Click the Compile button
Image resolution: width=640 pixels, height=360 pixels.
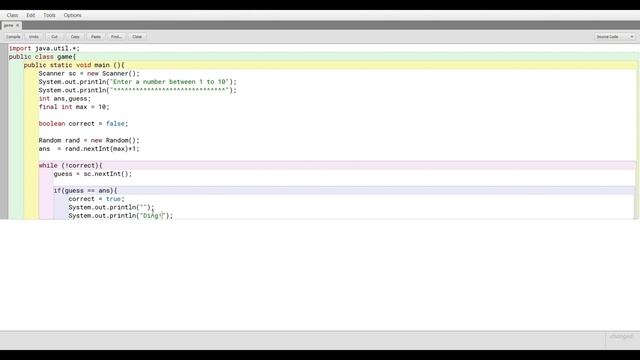pos(13,37)
